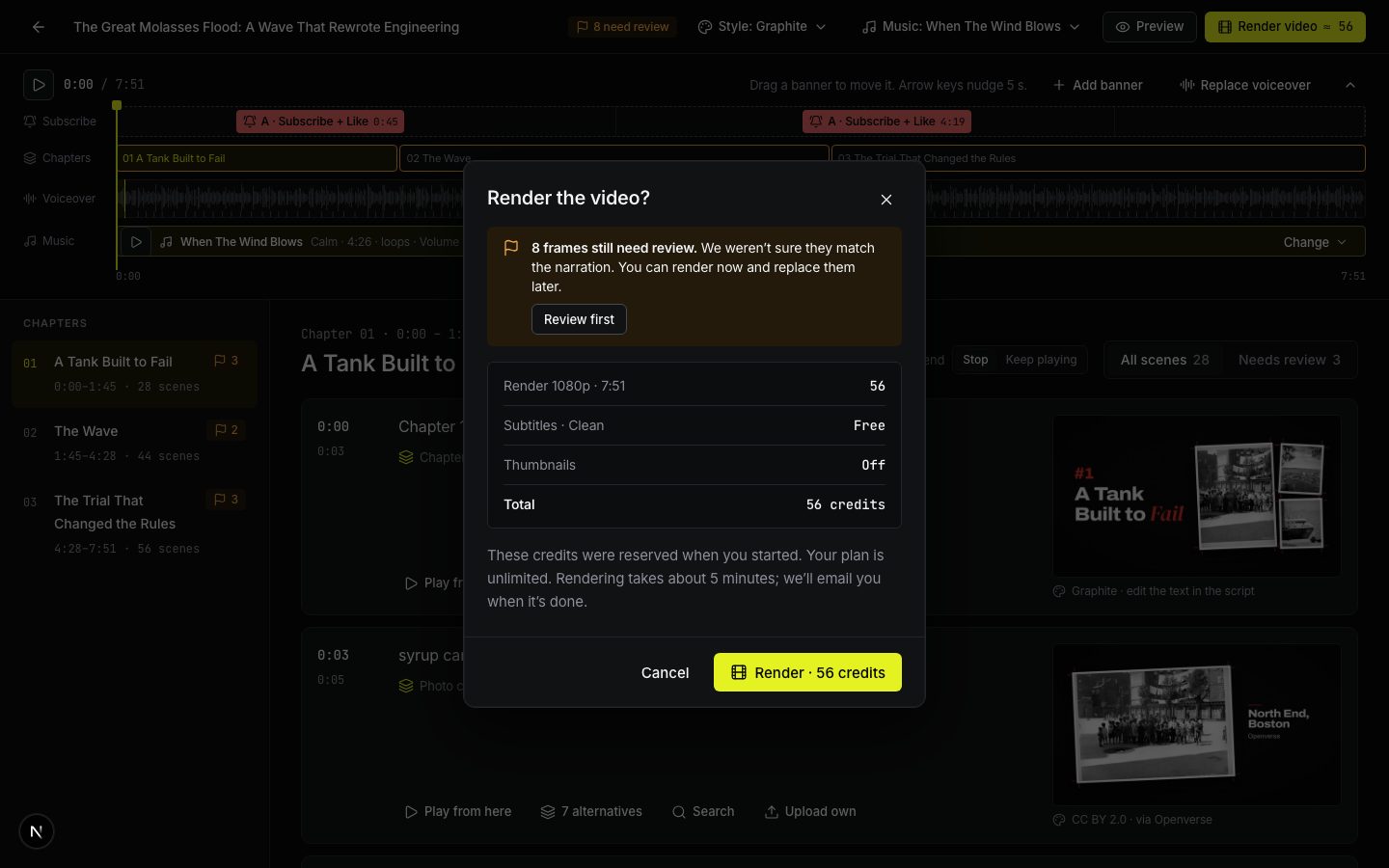Click the Thumbnails row in render summary

(x=694, y=465)
